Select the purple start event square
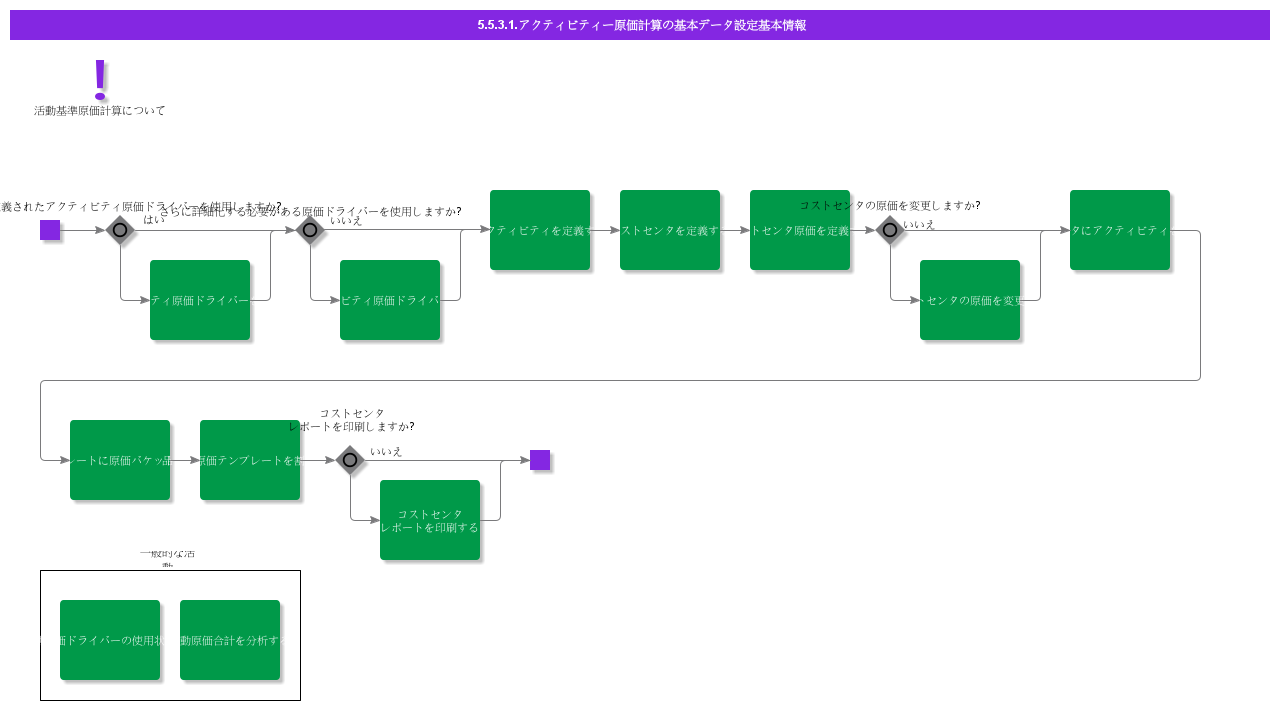This screenshot has width=1280, height=710. [50, 230]
